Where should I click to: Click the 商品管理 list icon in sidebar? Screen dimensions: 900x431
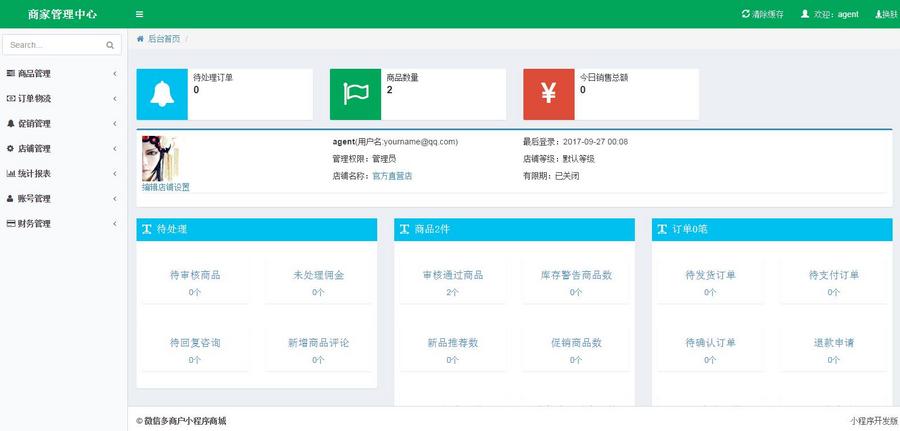coord(10,73)
